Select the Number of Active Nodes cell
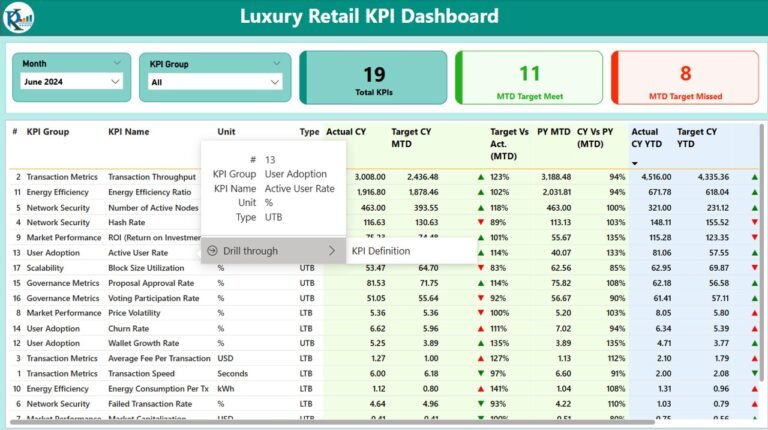This screenshot has height=430, width=768. 153,208
